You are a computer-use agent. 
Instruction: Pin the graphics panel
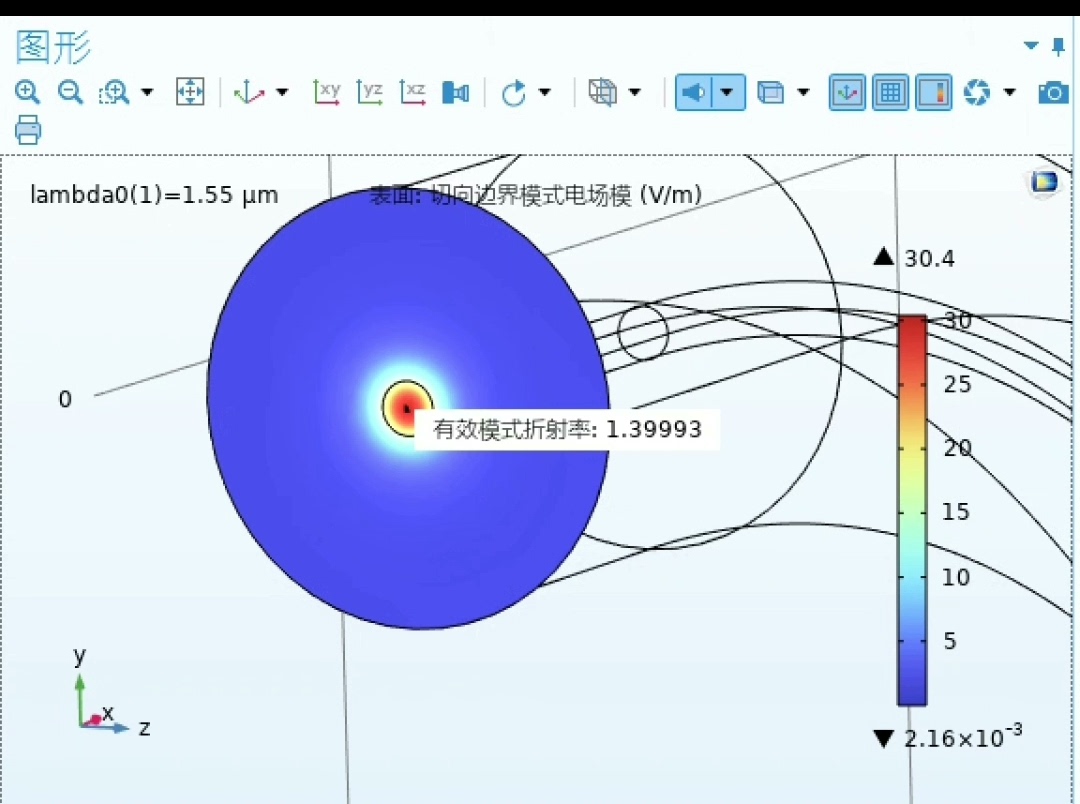click(x=1059, y=47)
